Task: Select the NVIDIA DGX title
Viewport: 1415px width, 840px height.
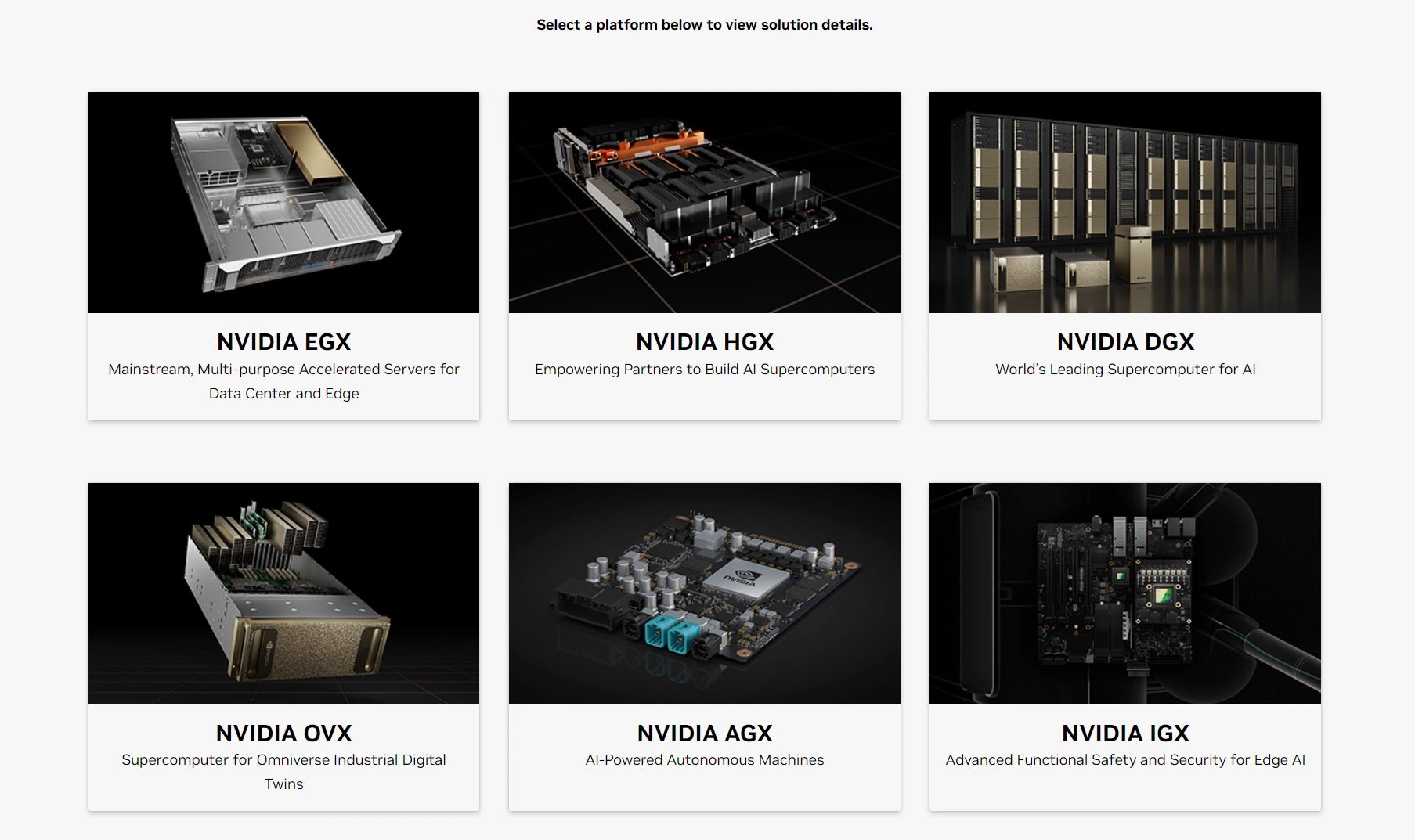Action: 1124,342
